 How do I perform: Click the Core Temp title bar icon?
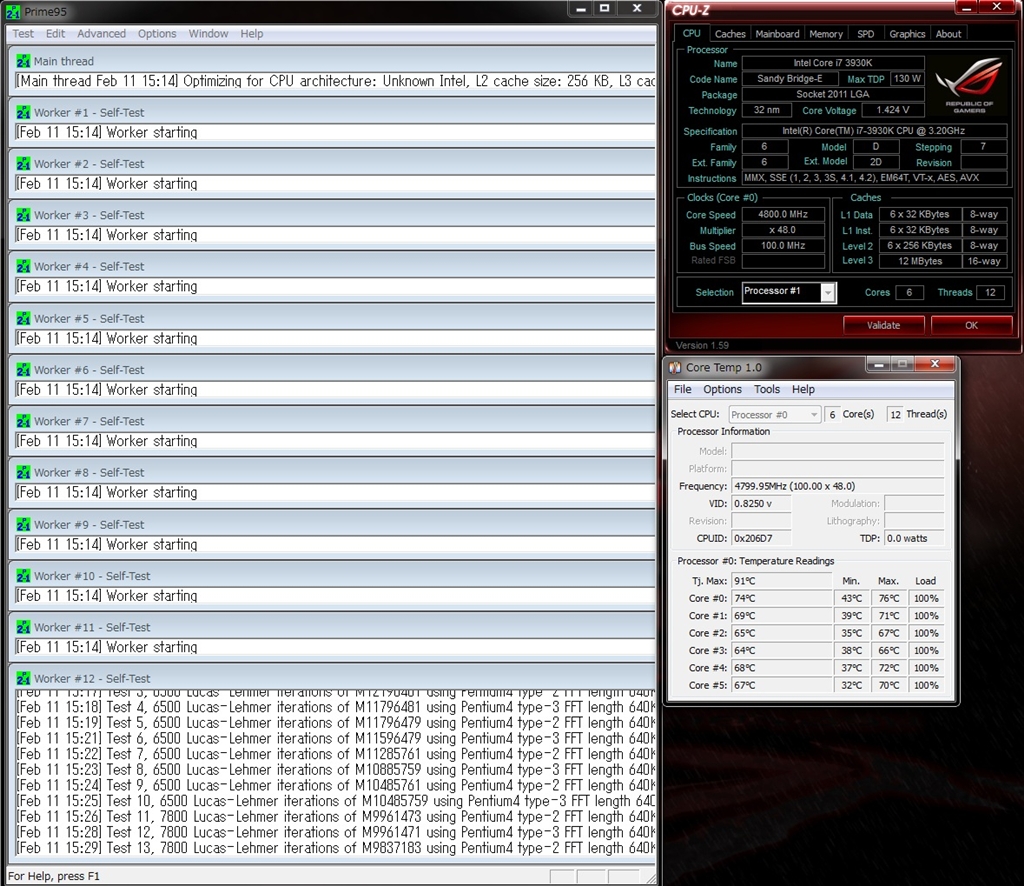click(676, 368)
